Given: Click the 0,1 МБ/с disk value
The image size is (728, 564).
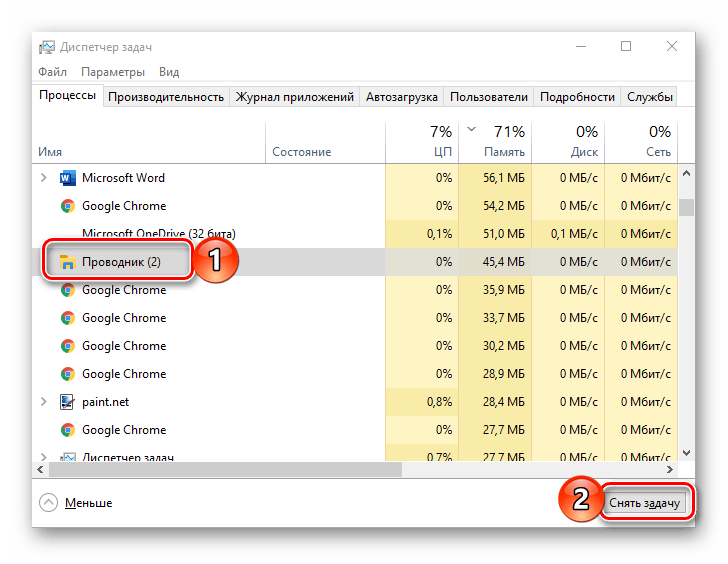Looking at the screenshot, I should click(574, 233).
